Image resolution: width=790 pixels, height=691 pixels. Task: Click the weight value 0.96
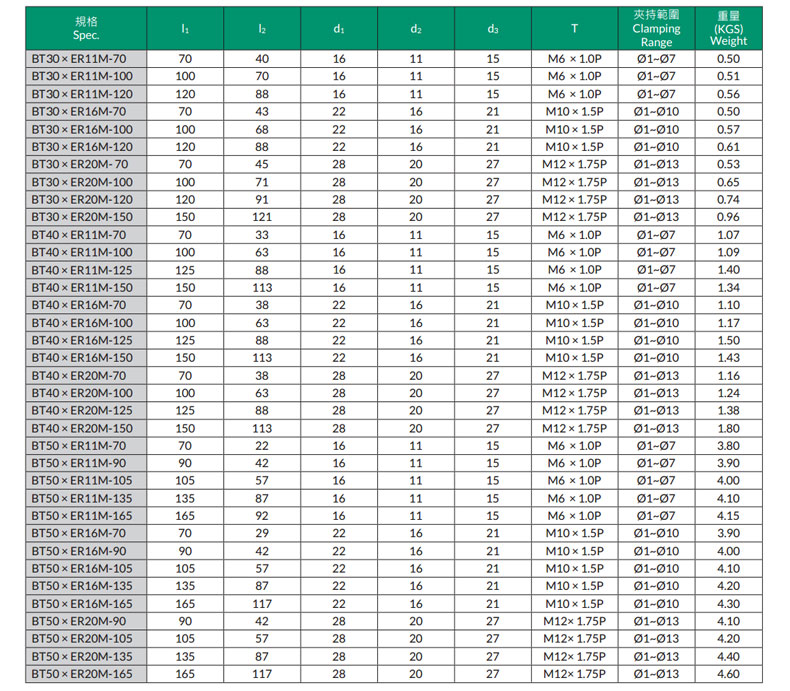coord(728,217)
